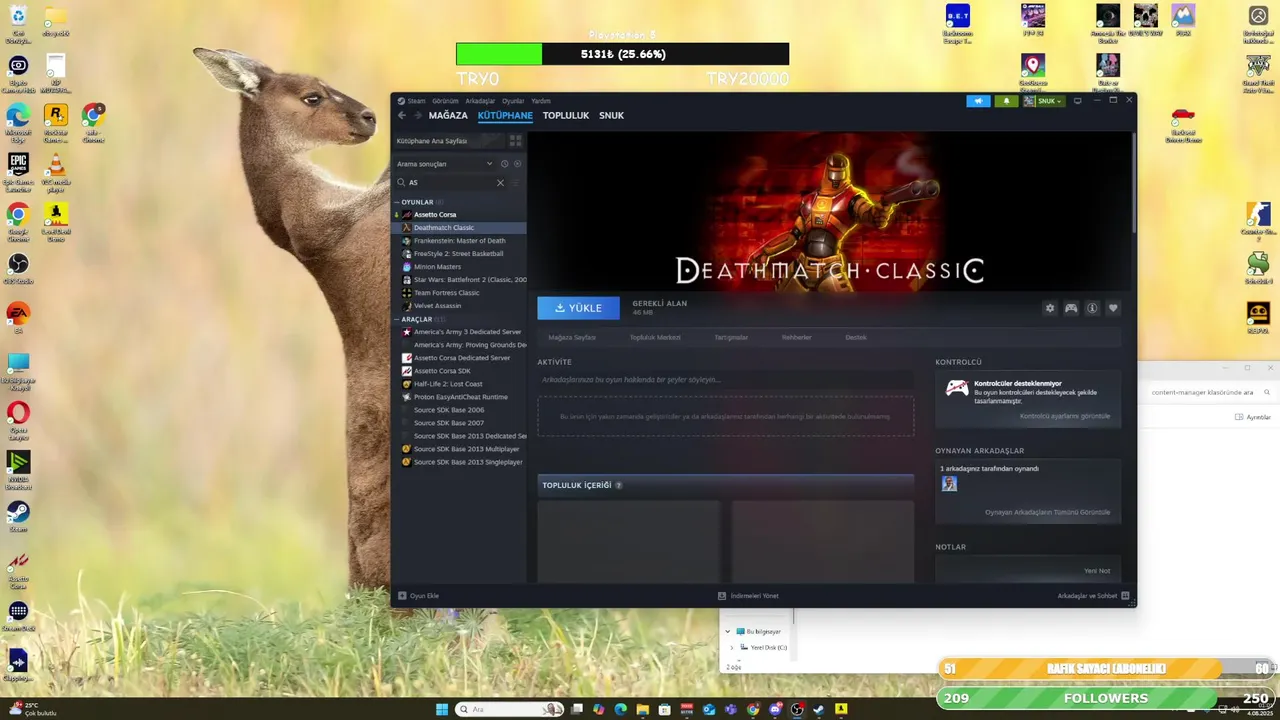The width and height of the screenshot is (1280, 720).
Task: Open OBS Studio desktop icon
Action: click(x=18, y=267)
